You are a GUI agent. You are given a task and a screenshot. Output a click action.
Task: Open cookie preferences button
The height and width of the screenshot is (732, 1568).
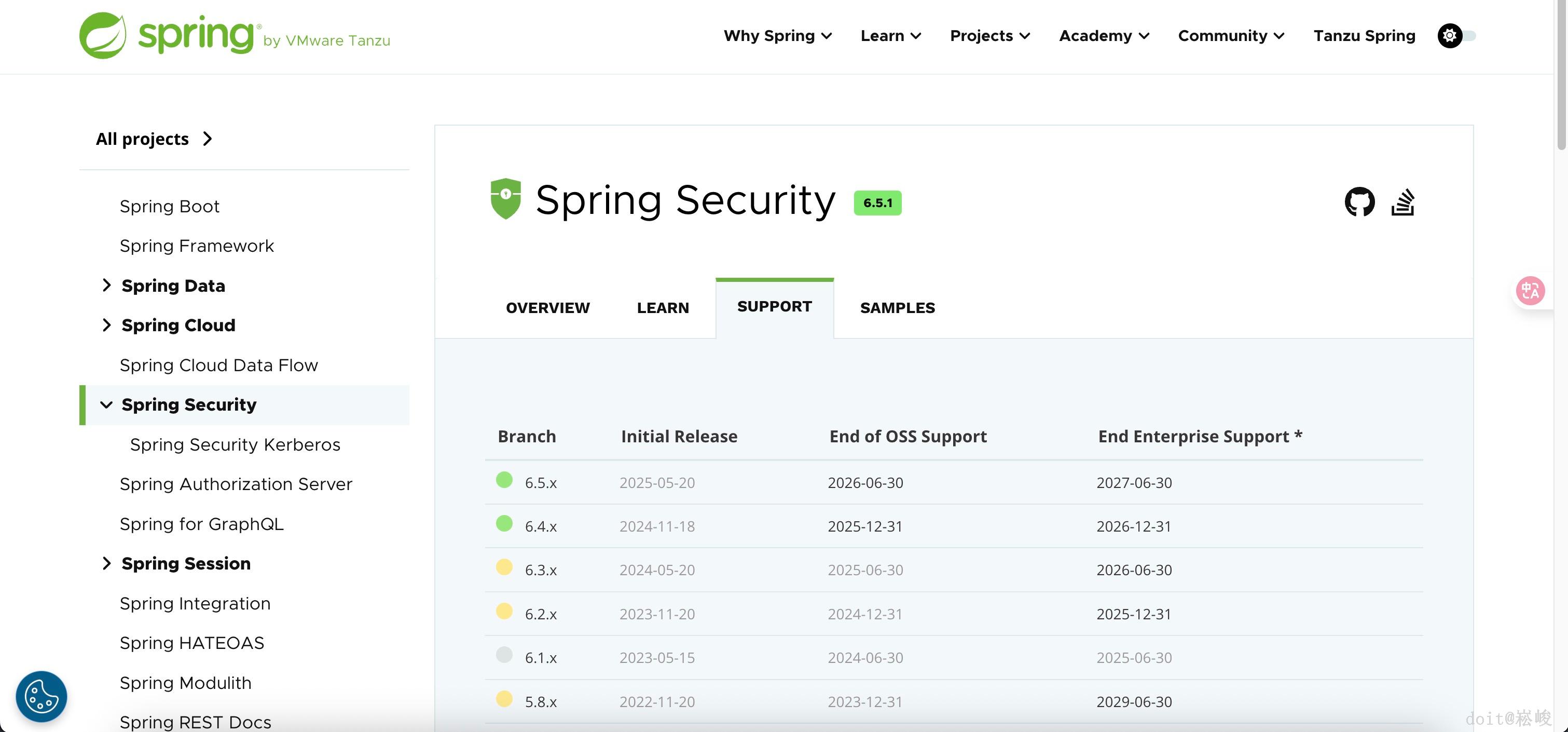pos(42,696)
